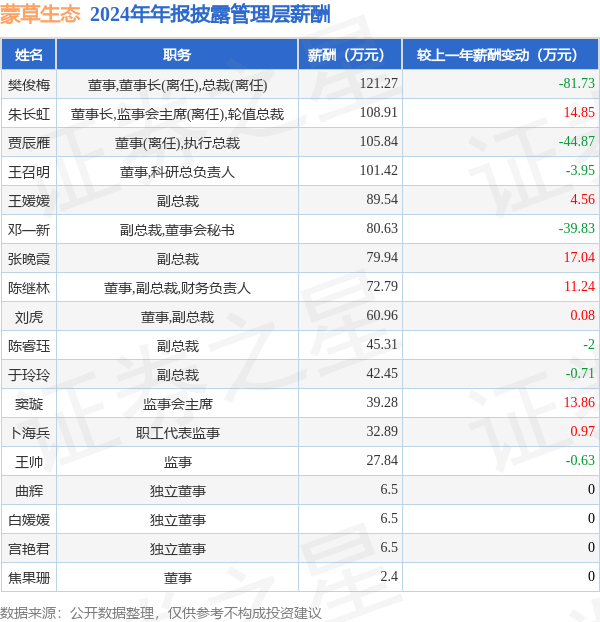
Task: Click change value 4.56
Action: [x=583, y=199]
